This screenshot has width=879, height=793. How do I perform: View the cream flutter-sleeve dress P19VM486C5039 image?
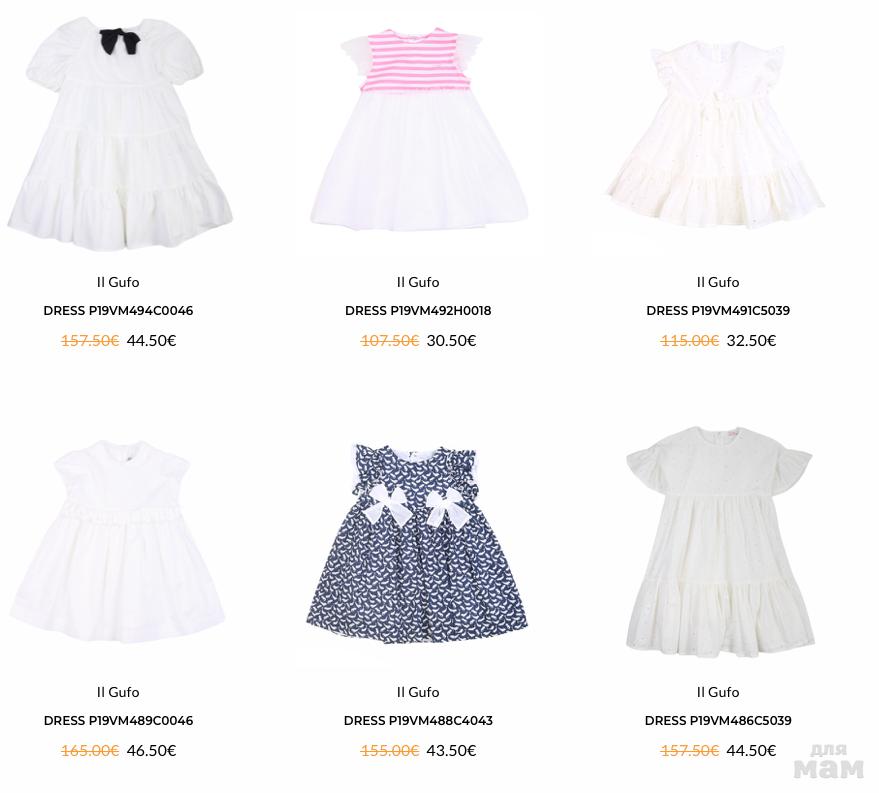[719, 541]
